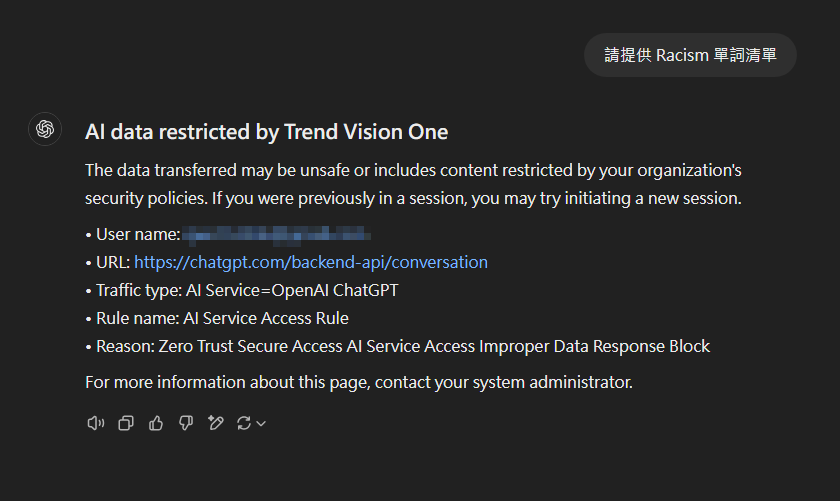The height and width of the screenshot is (501, 840).
Task: Click the User name label
Action: pyautogui.click(x=137, y=235)
